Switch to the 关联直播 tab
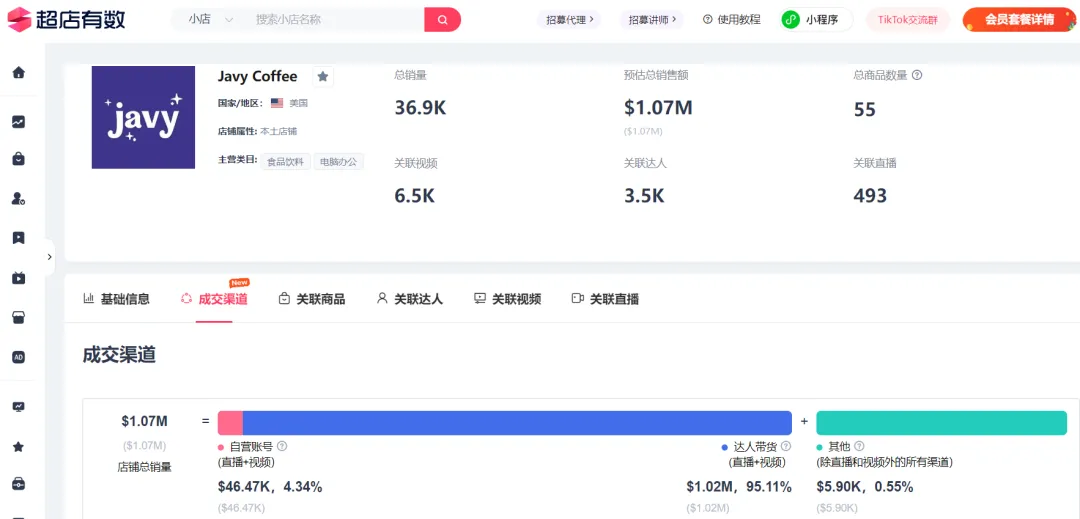This screenshot has width=1080, height=519. tap(605, 299)
